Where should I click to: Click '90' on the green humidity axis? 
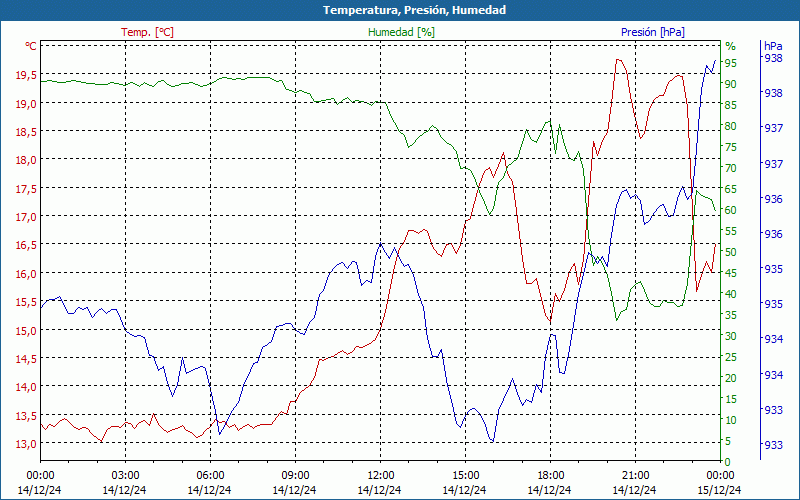(731, 84)
